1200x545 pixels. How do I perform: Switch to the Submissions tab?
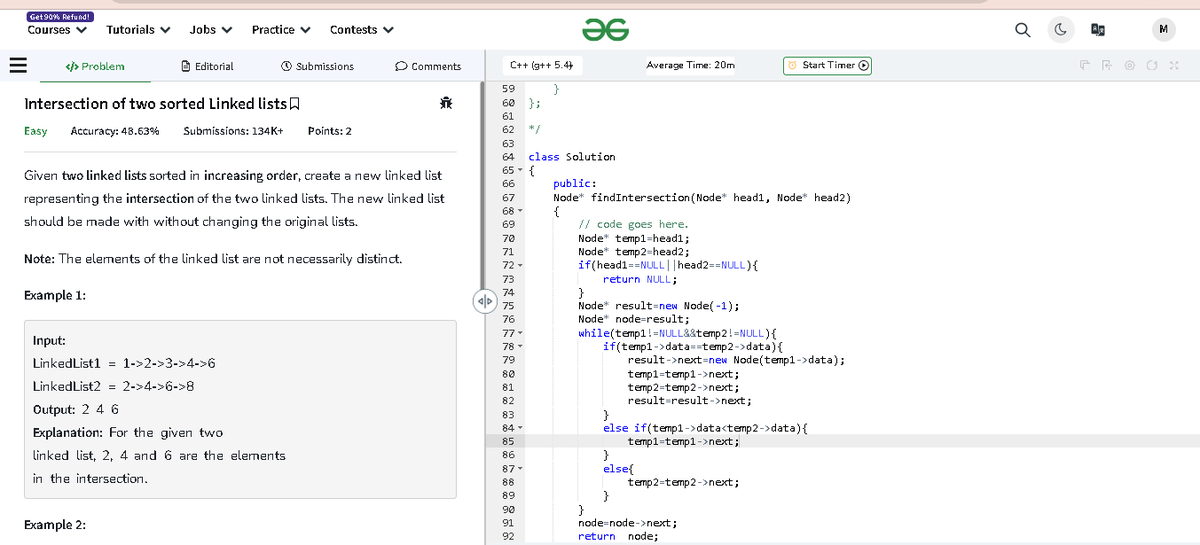318,67
